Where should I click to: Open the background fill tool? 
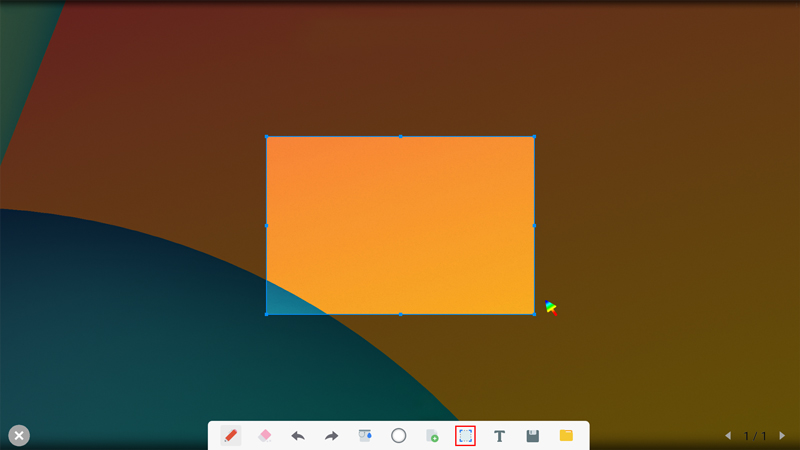point(365,436)
